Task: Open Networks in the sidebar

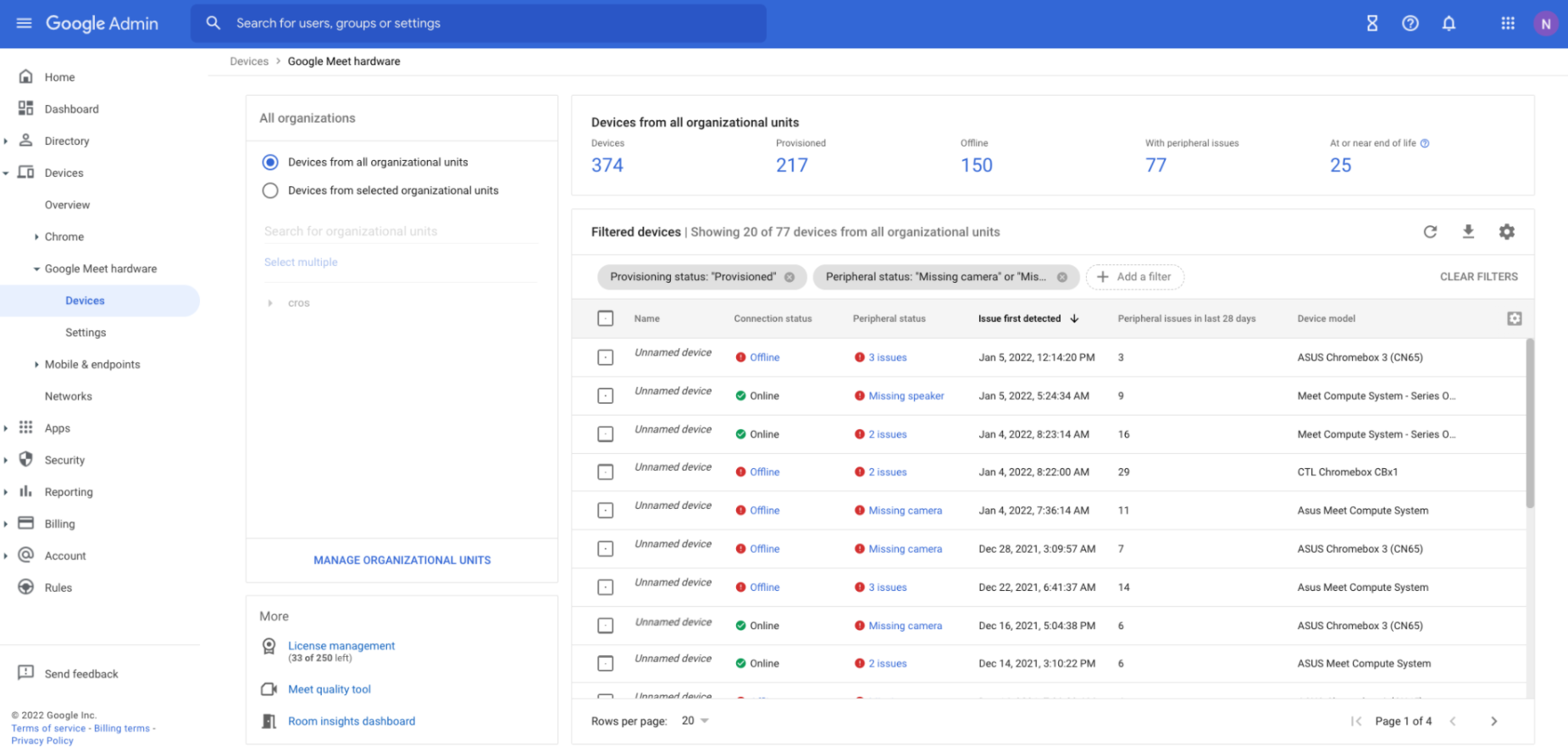Action: (x=68, y=396)
